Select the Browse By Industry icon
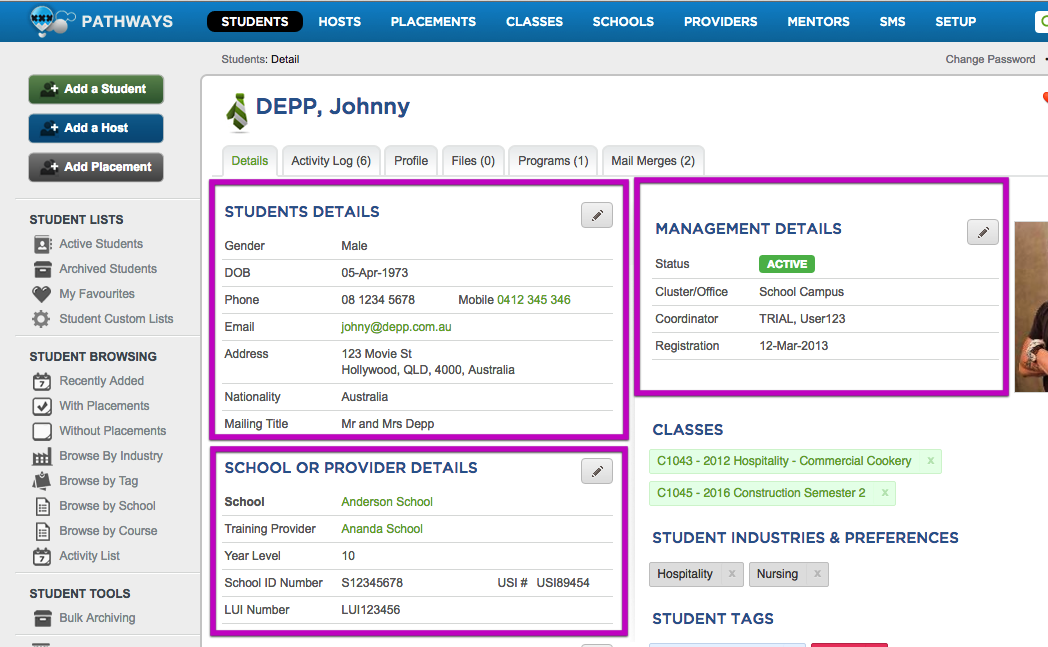The width and height of the screenshot is (1048, 647). pos(39,456)
